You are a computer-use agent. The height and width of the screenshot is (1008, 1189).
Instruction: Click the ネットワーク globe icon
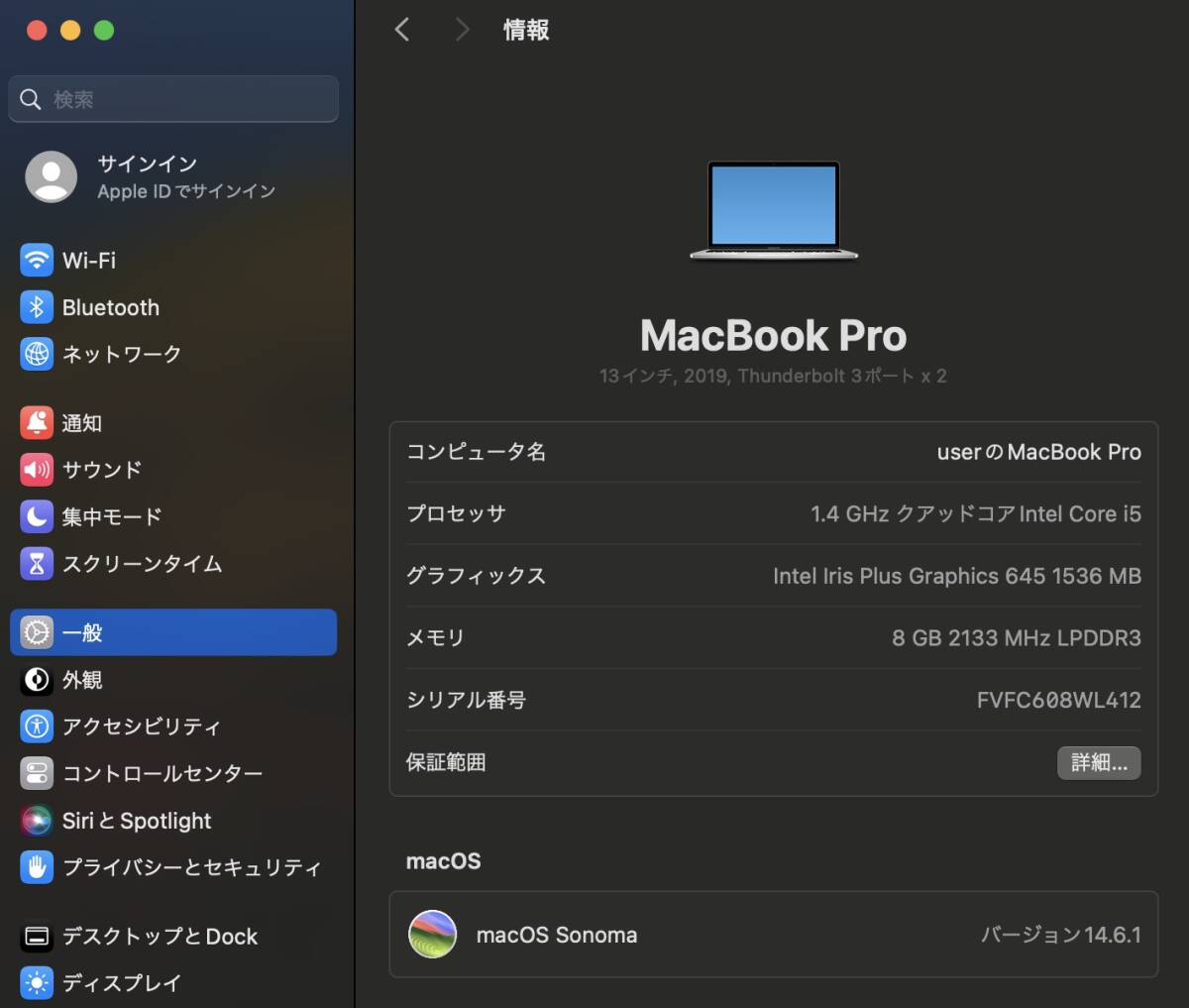[x=37, y=354]
